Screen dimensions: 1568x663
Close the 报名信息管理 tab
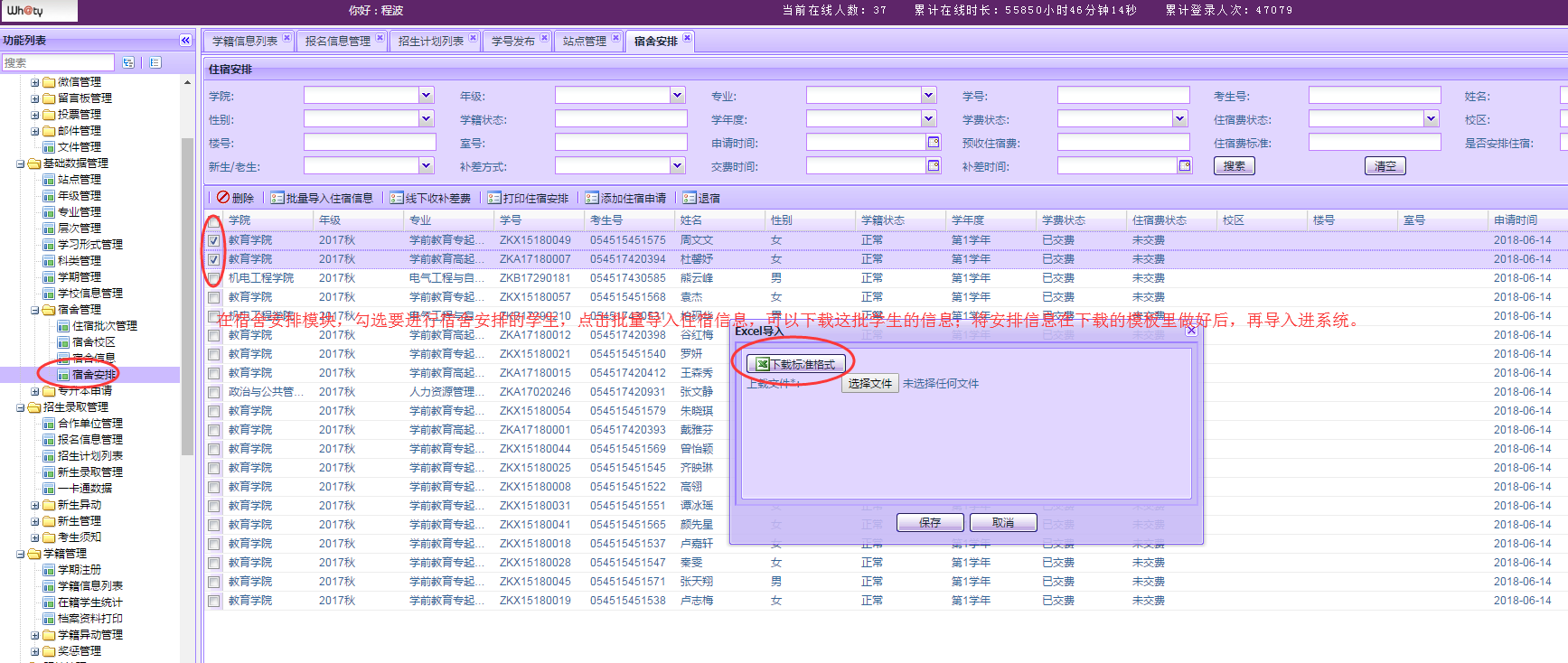tap(380, 38)
